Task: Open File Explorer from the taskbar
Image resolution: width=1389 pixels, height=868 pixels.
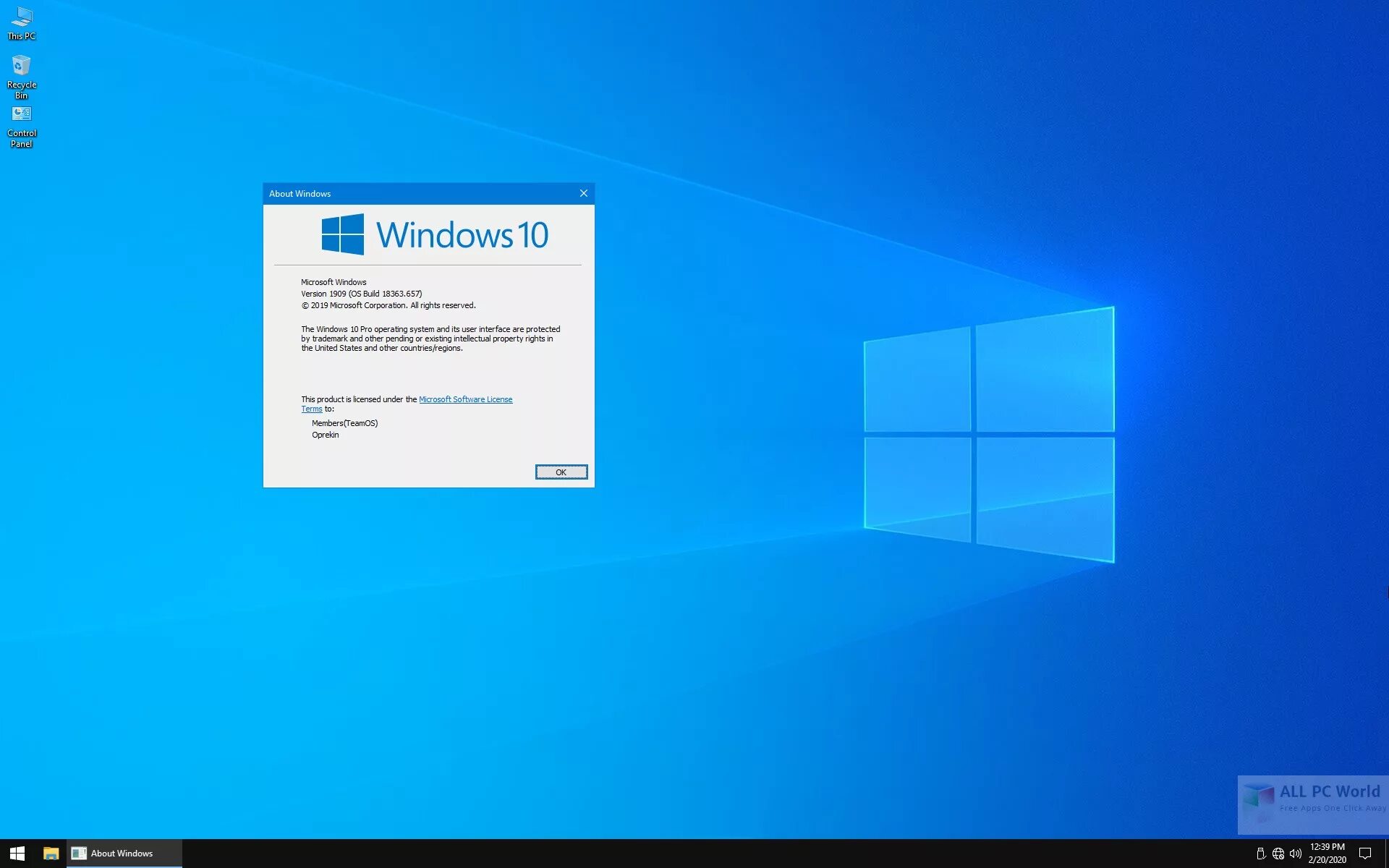Action: [50, 853]
